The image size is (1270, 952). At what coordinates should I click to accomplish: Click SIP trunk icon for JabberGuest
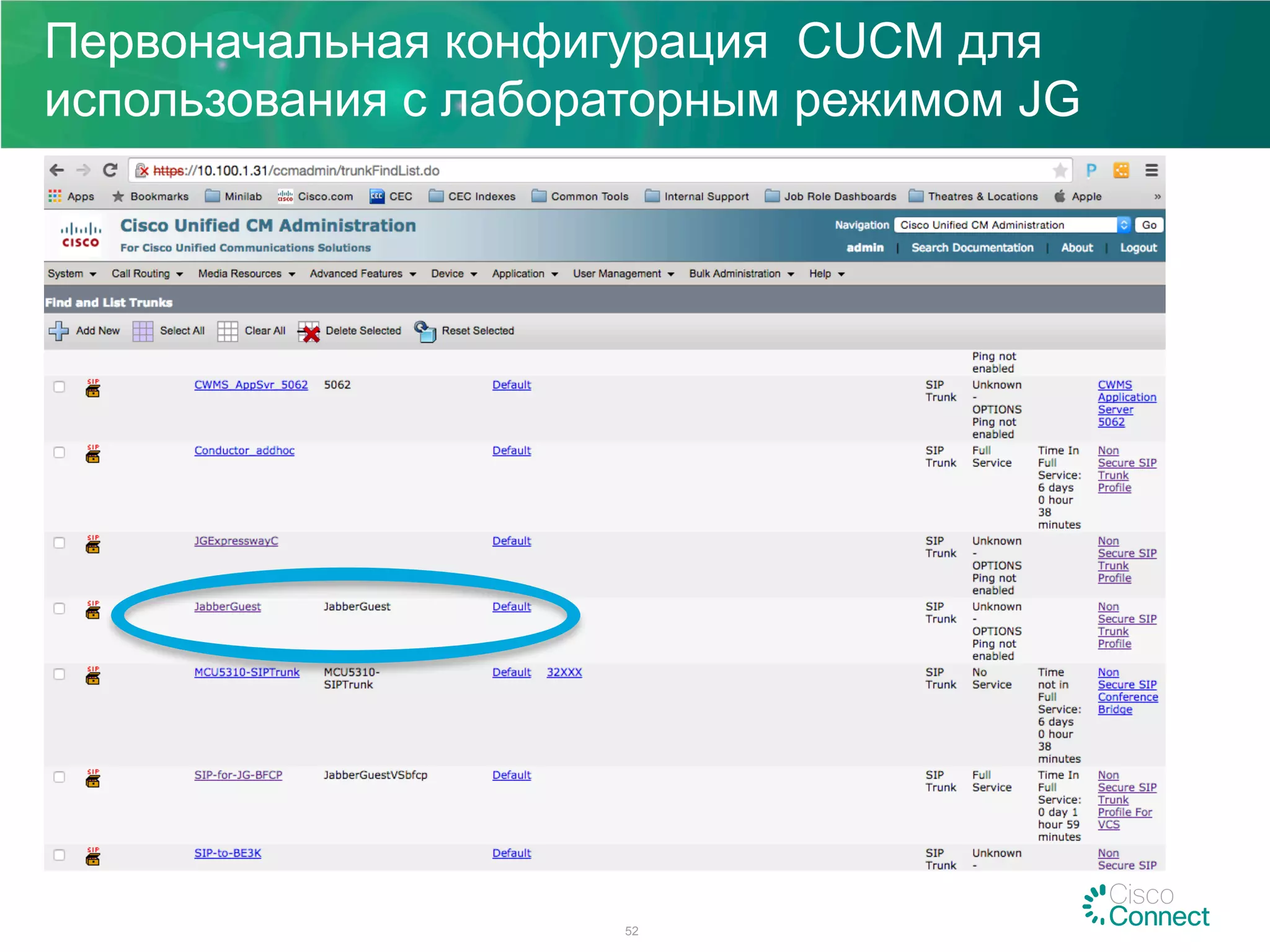(x=93, y=610)
